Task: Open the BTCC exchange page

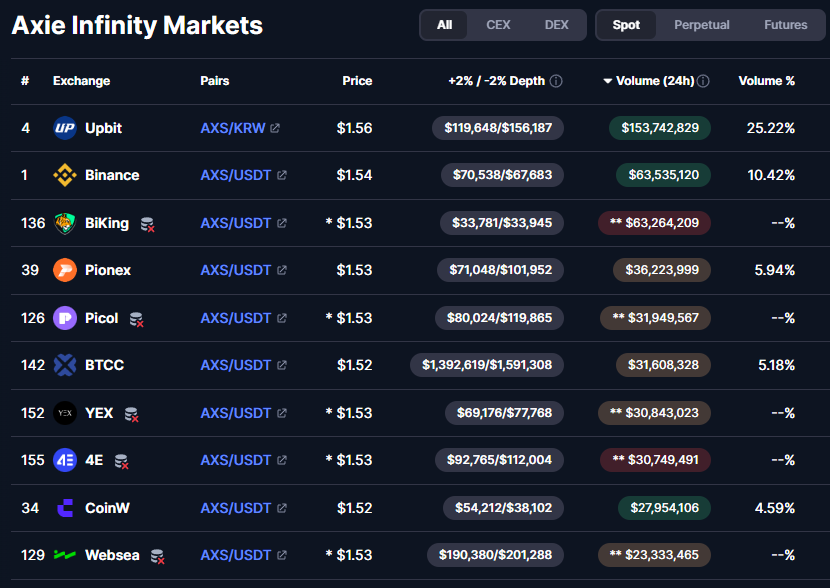Action: pyautogui.click(x=104, y=365)
